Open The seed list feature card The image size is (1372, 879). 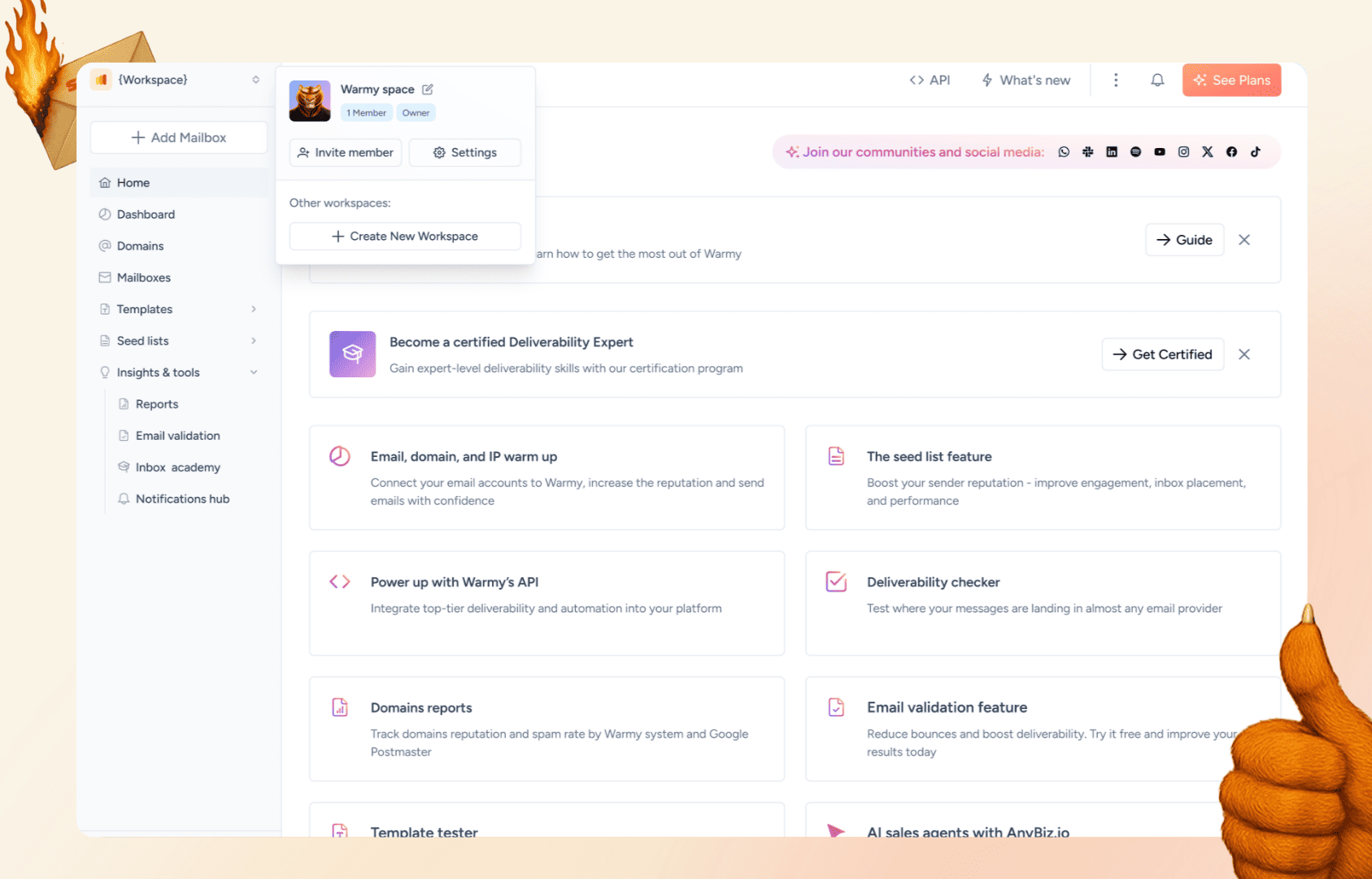(x=1043, y=477)
